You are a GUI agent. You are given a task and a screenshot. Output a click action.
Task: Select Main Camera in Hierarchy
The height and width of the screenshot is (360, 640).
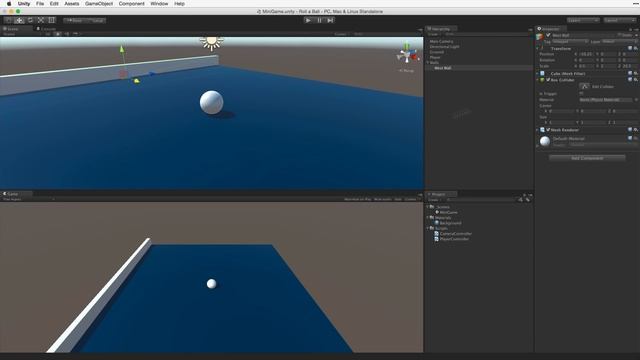(x=441, y=41)
